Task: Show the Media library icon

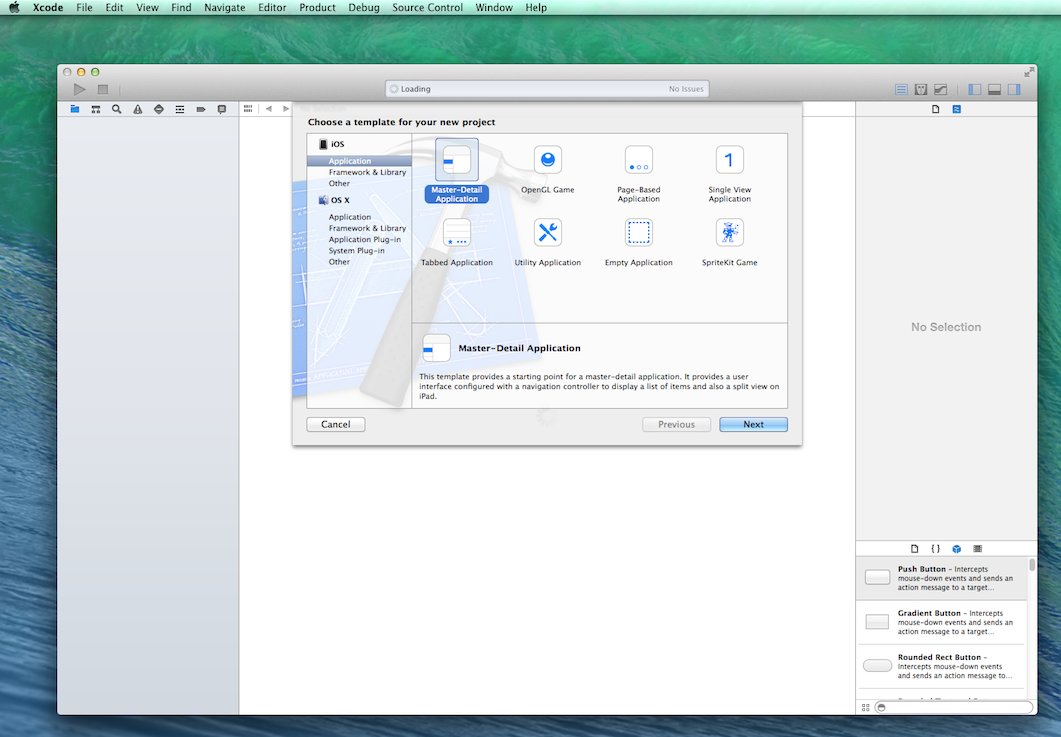Action: (978, 549)
